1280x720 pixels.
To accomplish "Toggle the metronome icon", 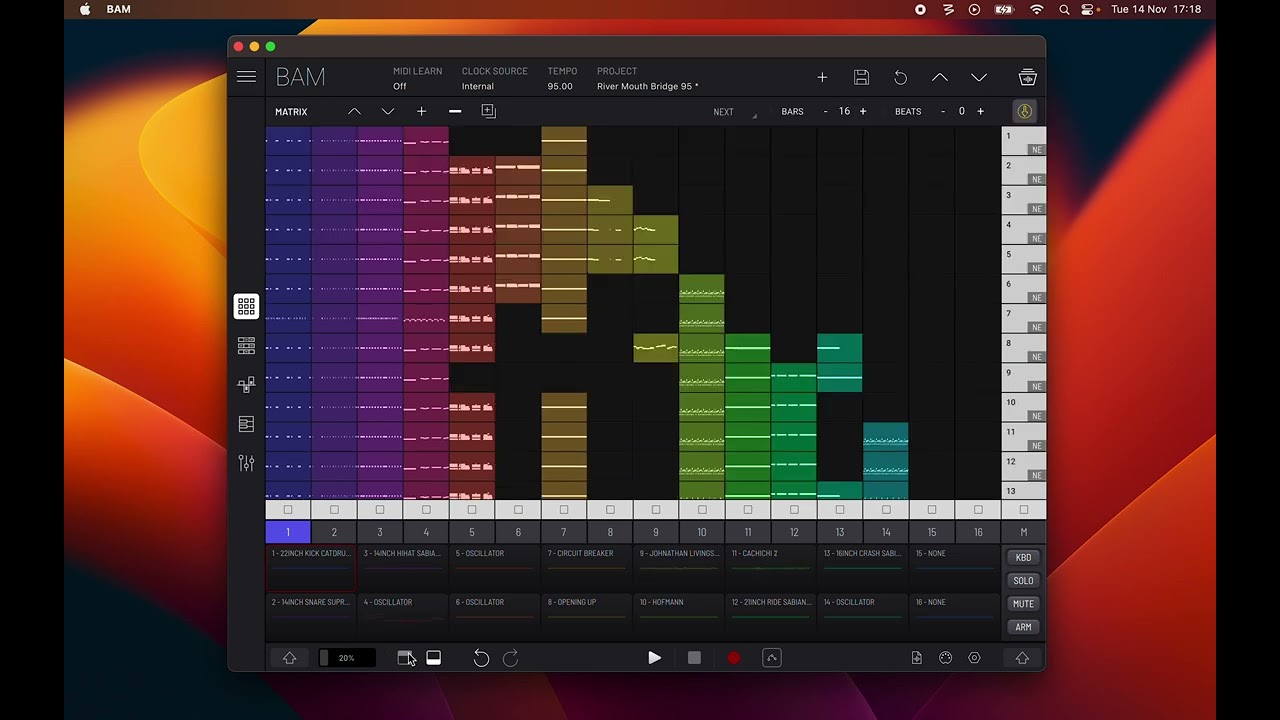I will (1024, 111).
